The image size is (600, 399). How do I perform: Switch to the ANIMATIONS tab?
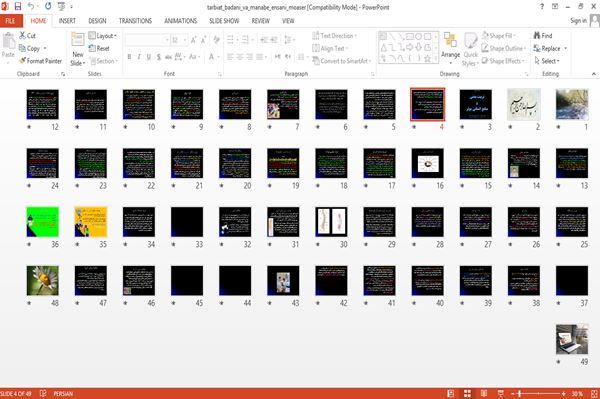181,21
